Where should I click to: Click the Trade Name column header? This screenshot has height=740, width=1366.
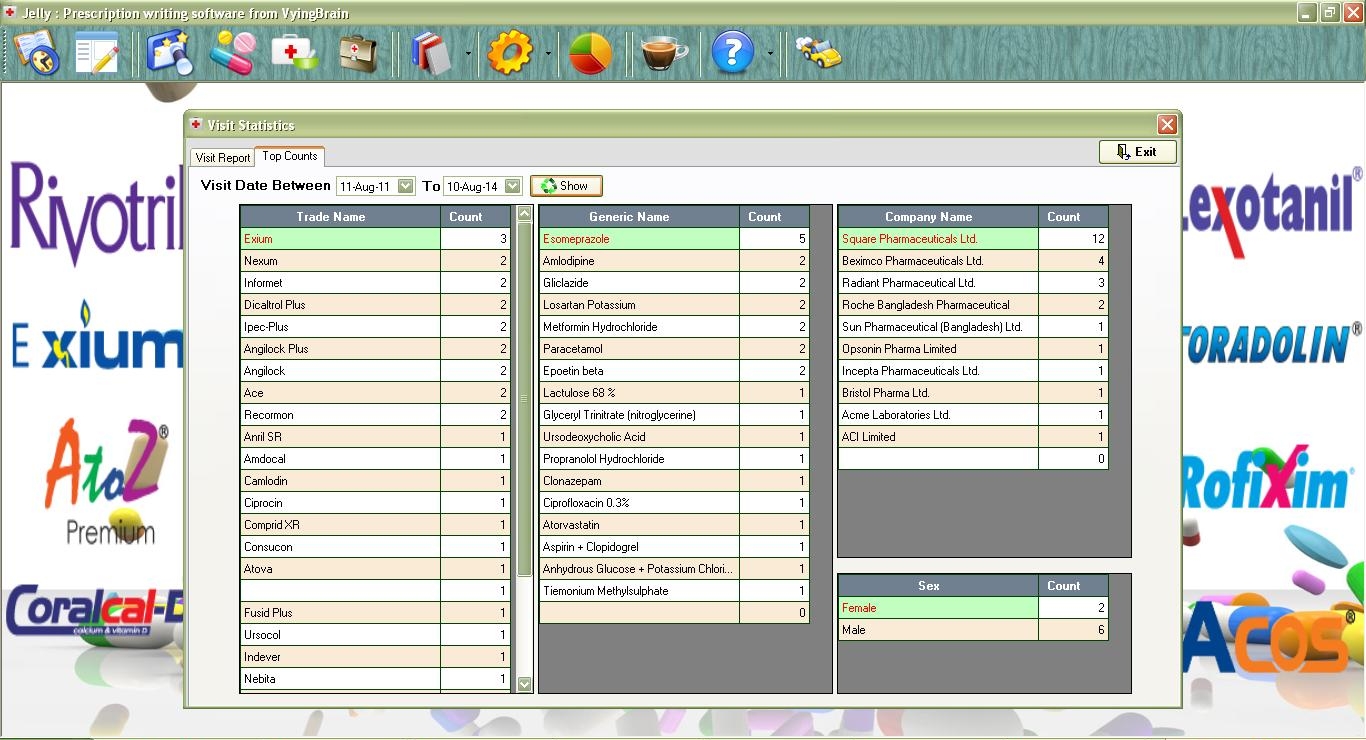pyautogui.click(x=340, y=217)
